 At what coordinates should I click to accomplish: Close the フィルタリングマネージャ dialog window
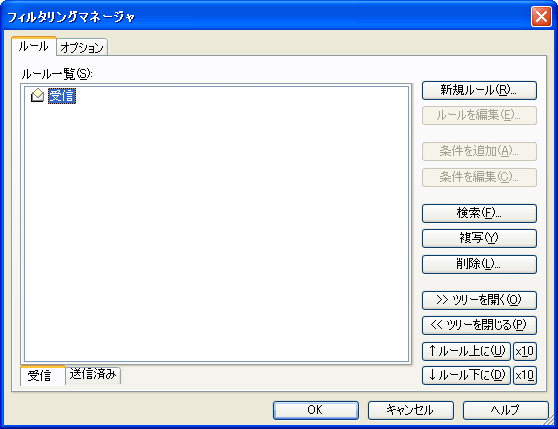click(541, 16)
